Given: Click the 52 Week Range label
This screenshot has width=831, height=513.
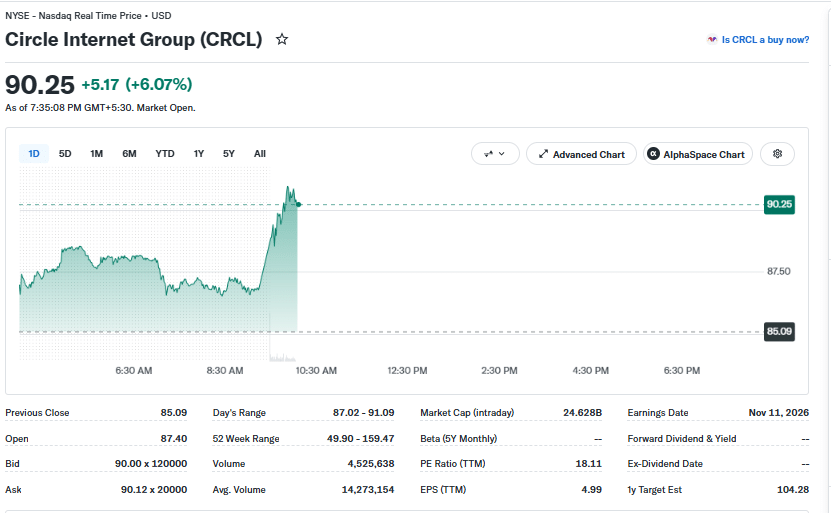Looking at the screenshot, I should (x=246, y=438).
